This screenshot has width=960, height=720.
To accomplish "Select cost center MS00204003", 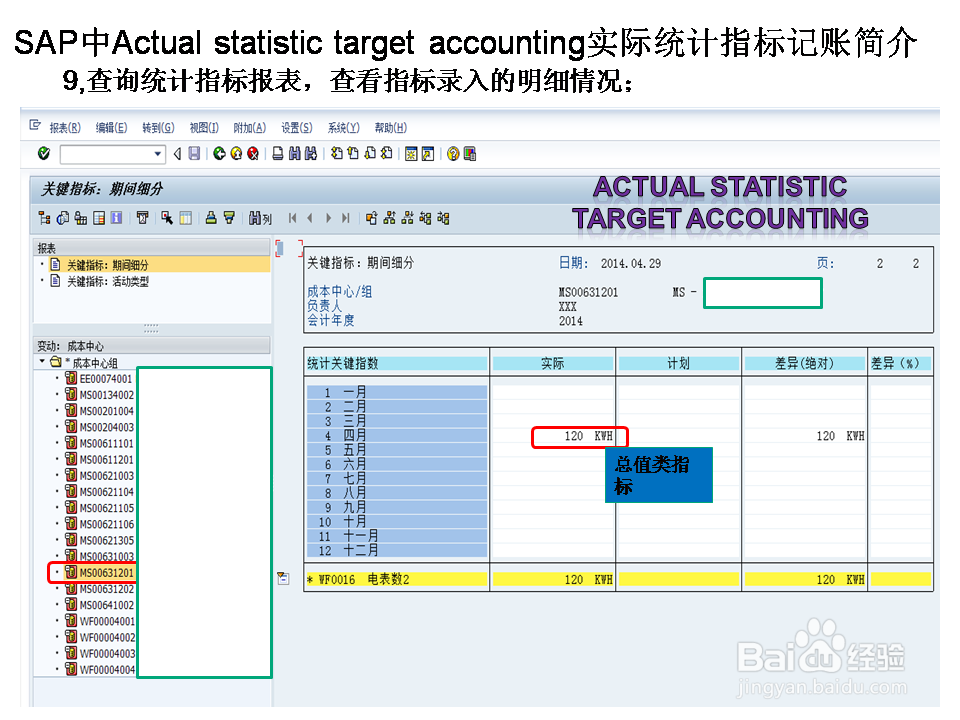I will click(107, 427).
